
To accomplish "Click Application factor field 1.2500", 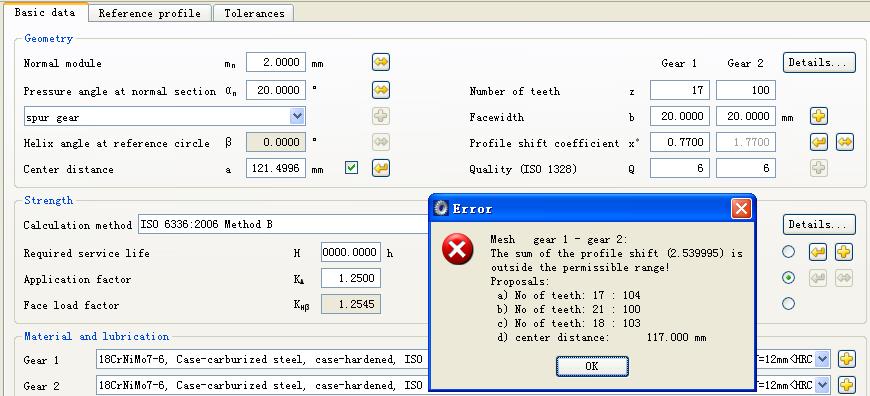I will coord(351,278).
